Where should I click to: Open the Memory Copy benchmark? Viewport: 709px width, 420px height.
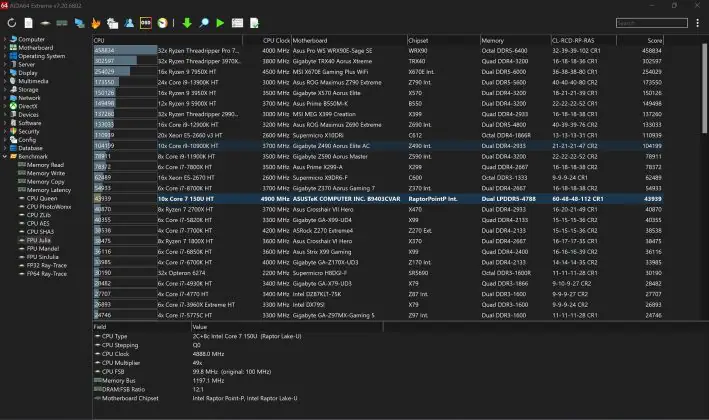[46, 181]
